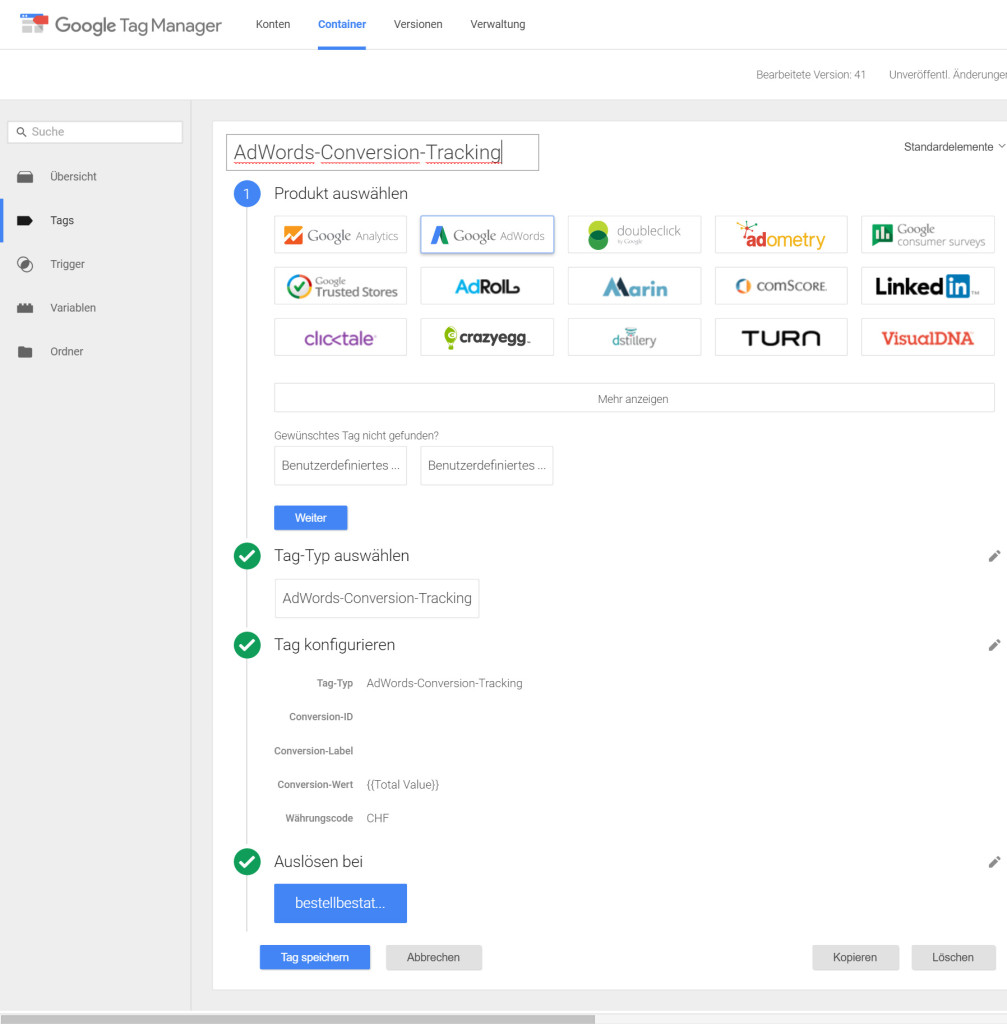Choose the DoubleClick product tile
Viewport: 1007px width, 1024px height.
(x=634, y=234)
